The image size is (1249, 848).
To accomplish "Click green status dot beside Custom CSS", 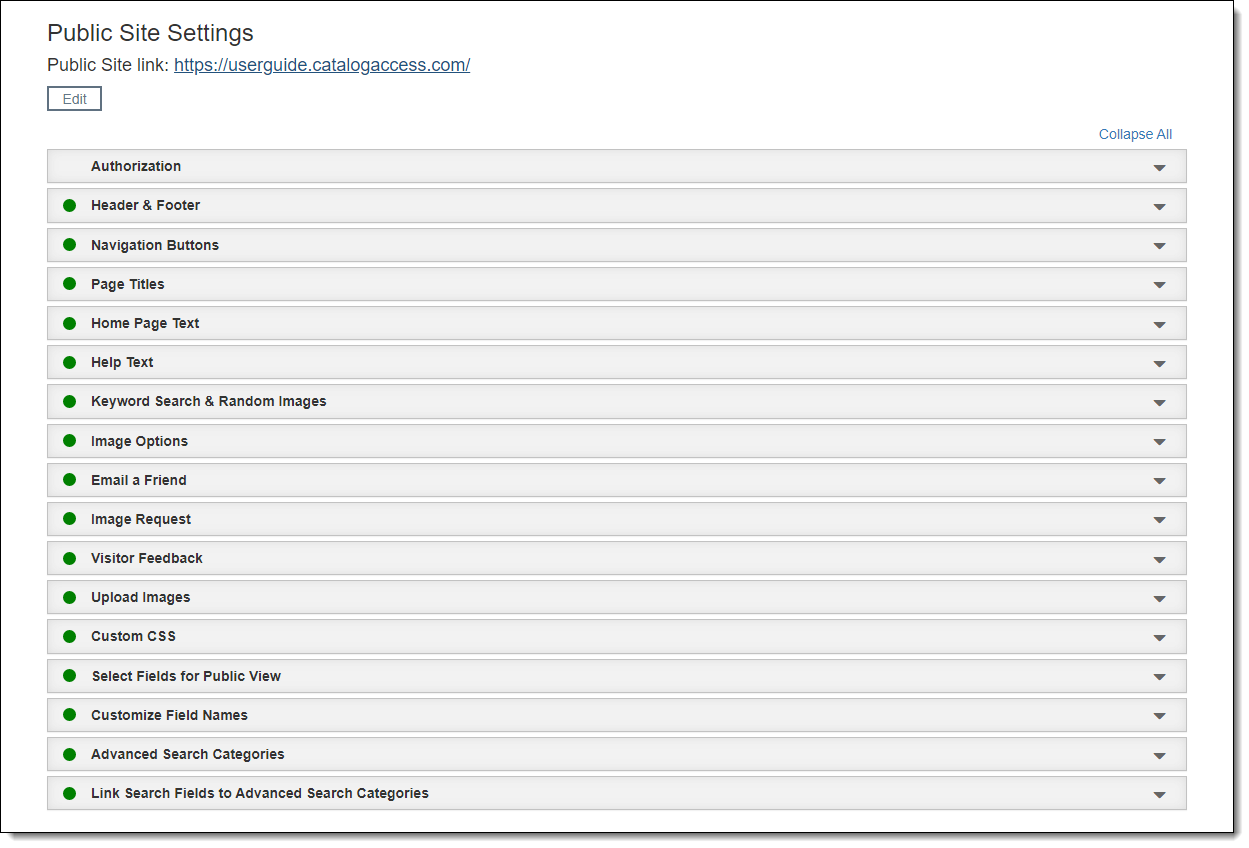I will click(x=70, y=636).
